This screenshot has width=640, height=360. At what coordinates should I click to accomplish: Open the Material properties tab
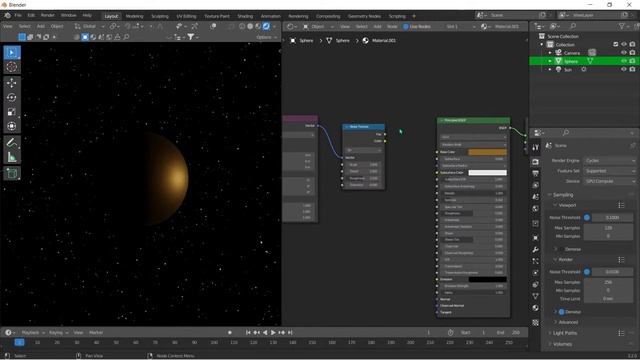click(536, 308)
